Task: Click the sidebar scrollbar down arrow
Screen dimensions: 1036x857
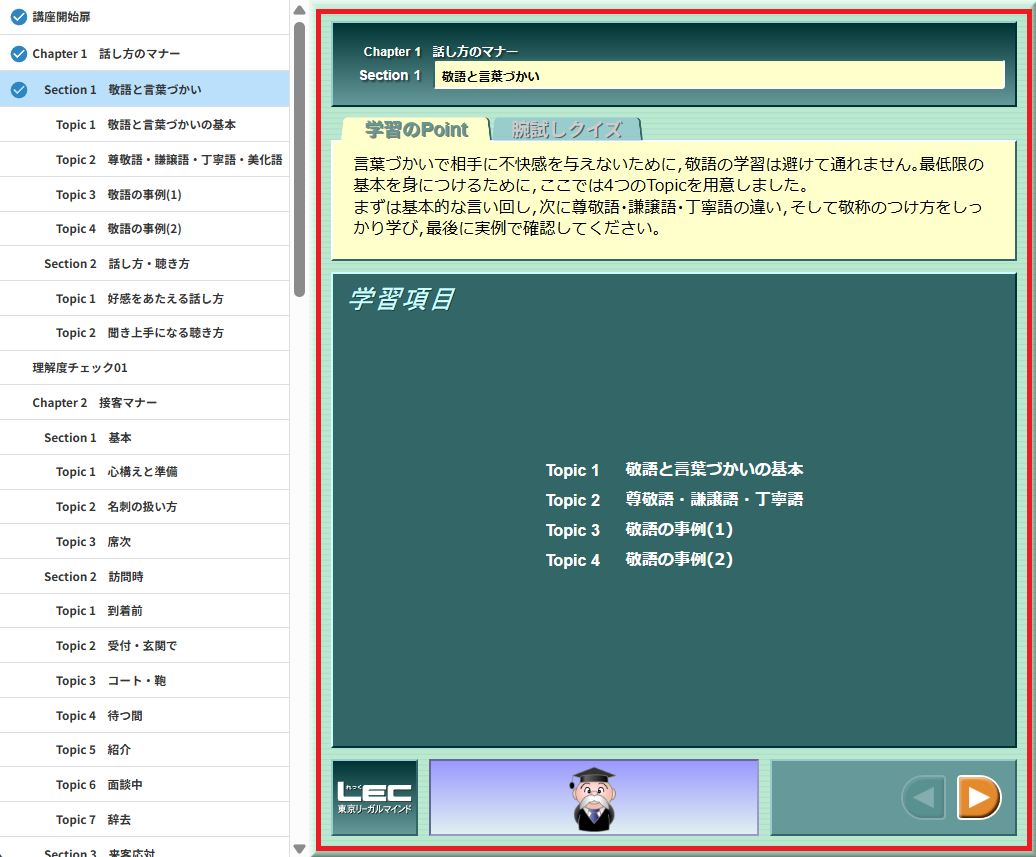Action: point(299,848)
